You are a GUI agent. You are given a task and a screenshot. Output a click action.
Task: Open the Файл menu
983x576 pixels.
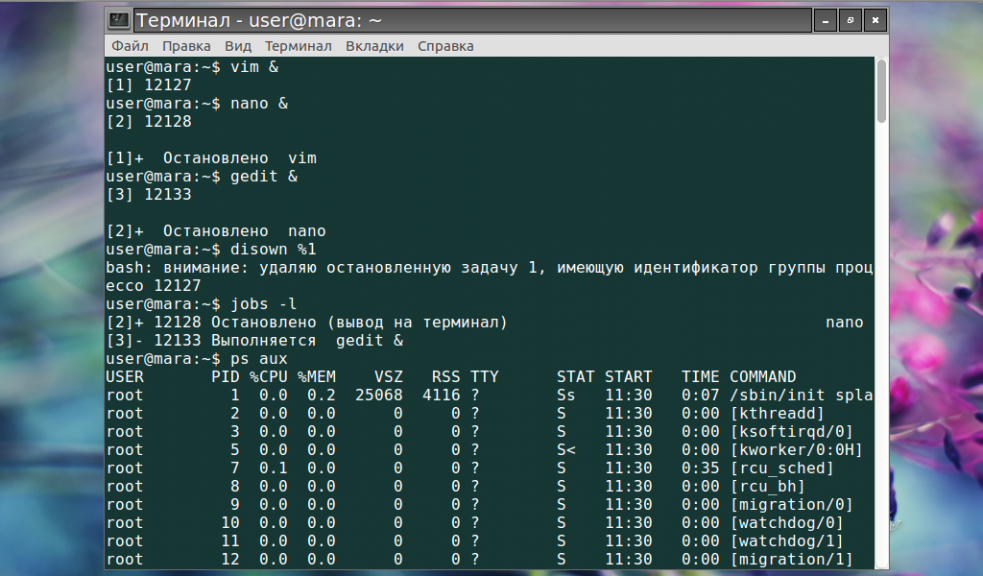pos(130,46)
